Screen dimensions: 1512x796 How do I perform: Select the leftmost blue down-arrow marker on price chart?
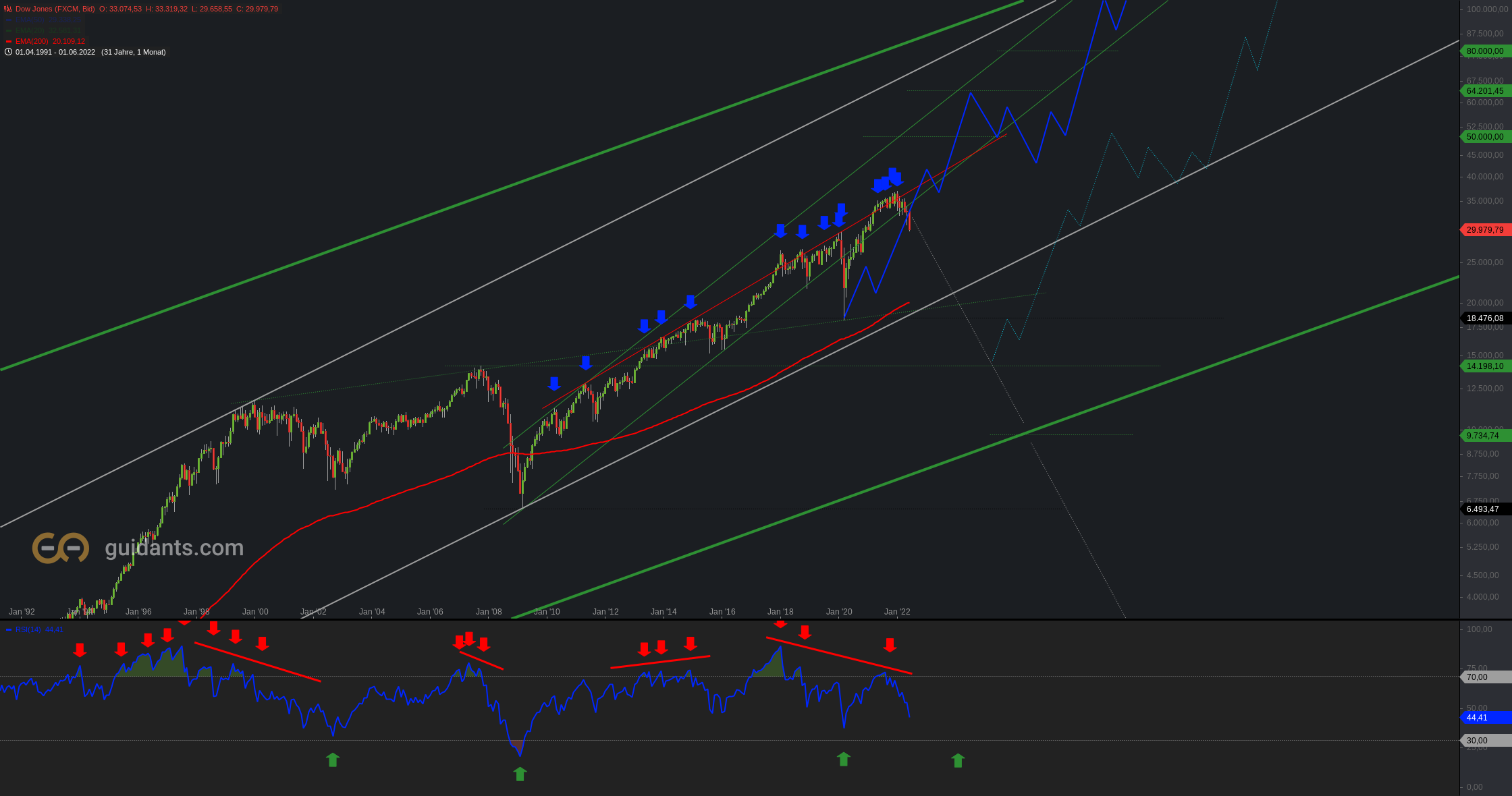point(554,384)
